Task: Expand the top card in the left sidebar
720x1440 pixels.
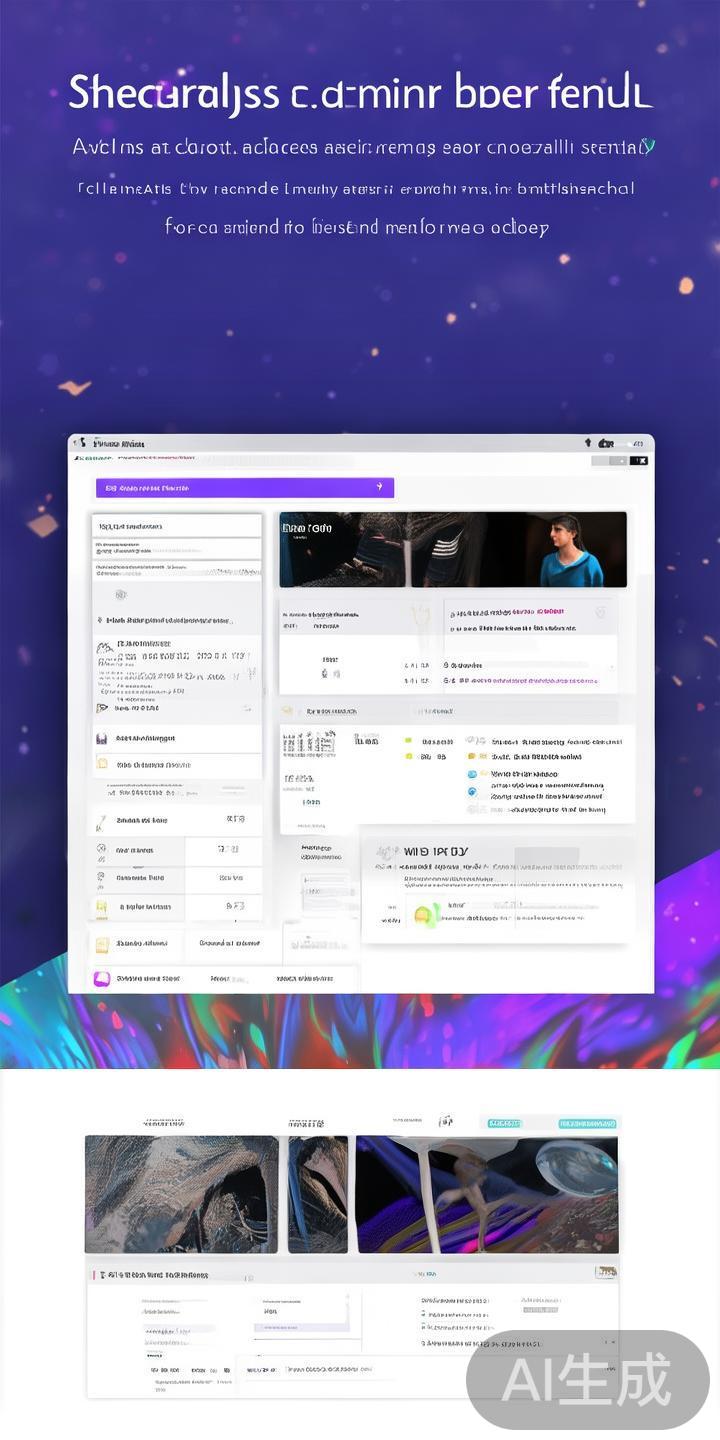Action: tap(177, 526)
